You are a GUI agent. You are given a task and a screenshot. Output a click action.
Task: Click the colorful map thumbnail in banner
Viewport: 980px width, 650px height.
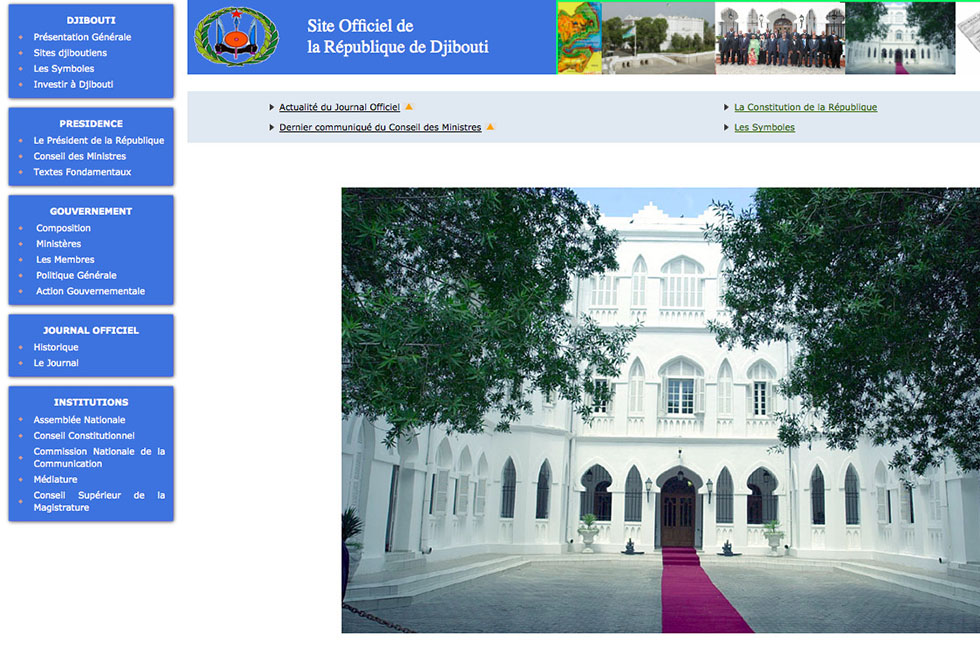click(x=579, y=38)
